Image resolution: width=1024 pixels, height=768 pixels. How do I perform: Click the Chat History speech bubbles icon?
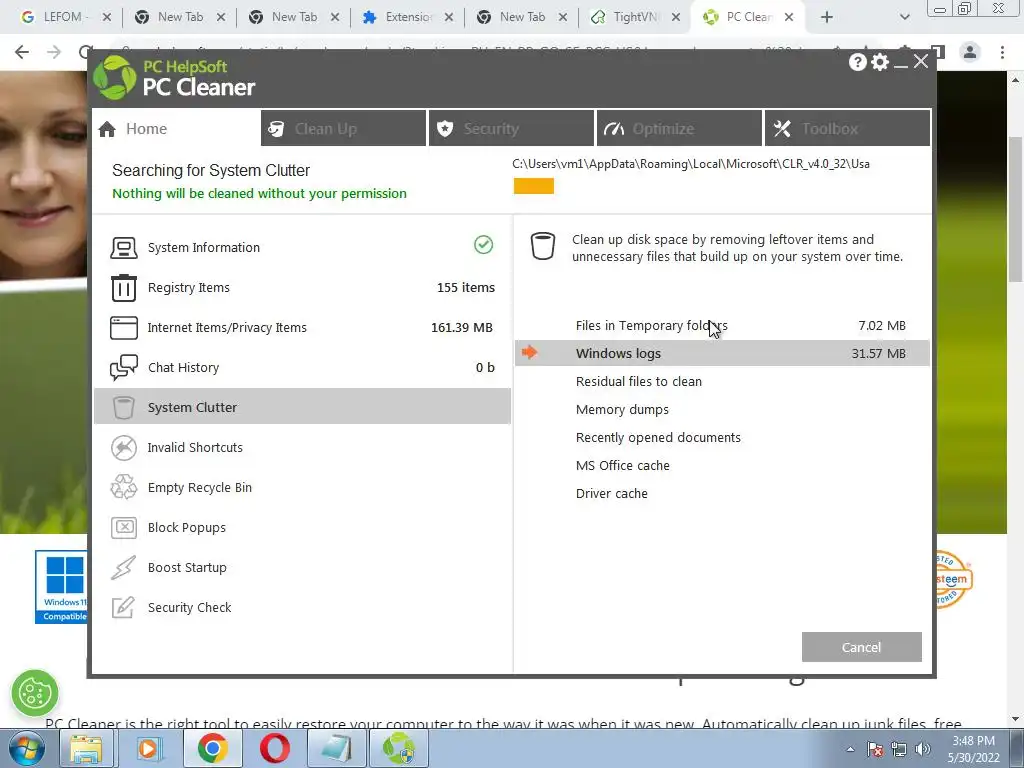[x=123, y=368]
